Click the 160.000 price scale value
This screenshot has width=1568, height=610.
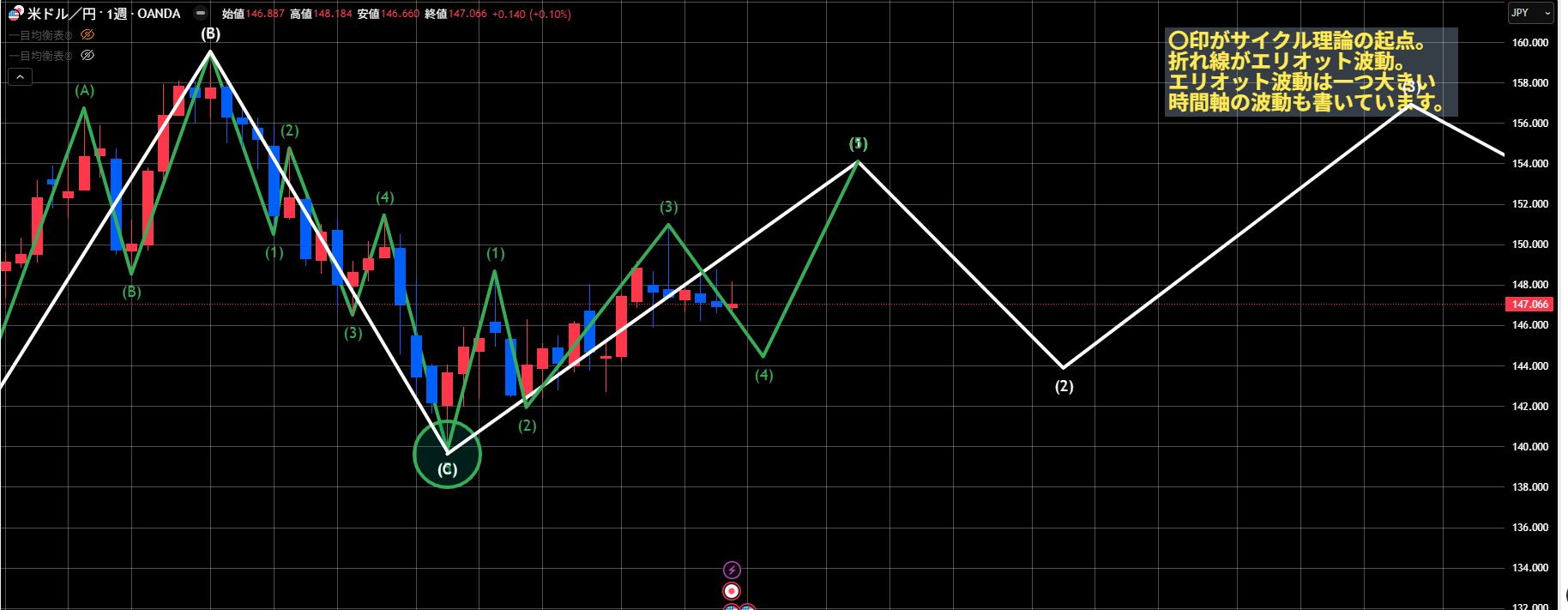[1529, 43]
